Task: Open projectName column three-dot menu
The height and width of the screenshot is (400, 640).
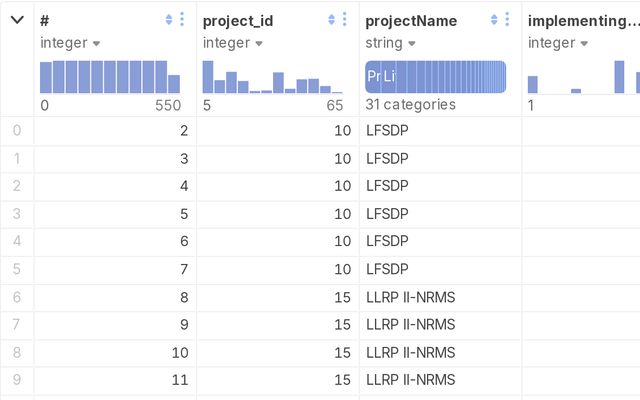Action: tap(508, 20)
